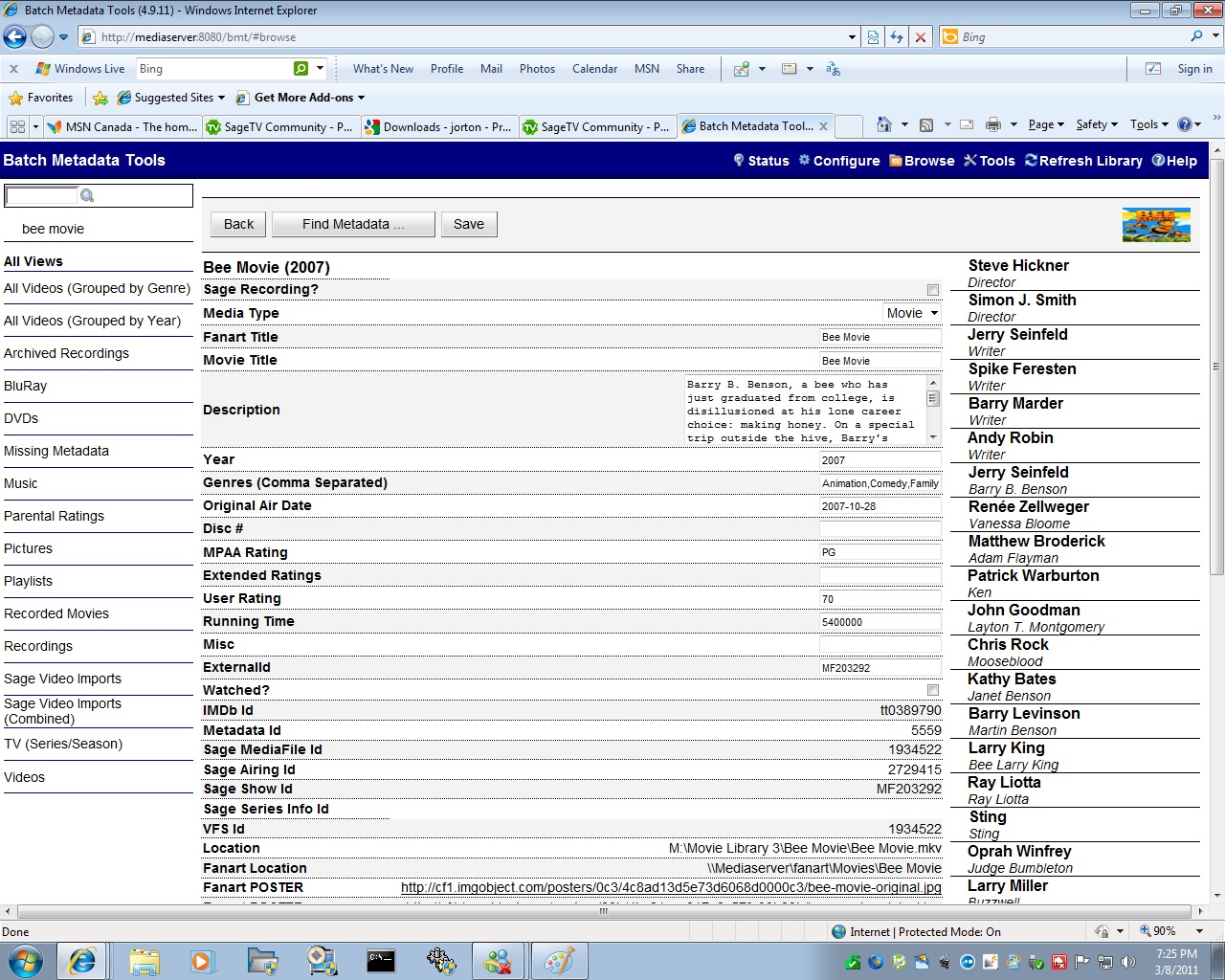Click the Bee Movie poster thumbnail
Image resolution: width=1225 pixels, height=980 pixels.
(1156, 225)
